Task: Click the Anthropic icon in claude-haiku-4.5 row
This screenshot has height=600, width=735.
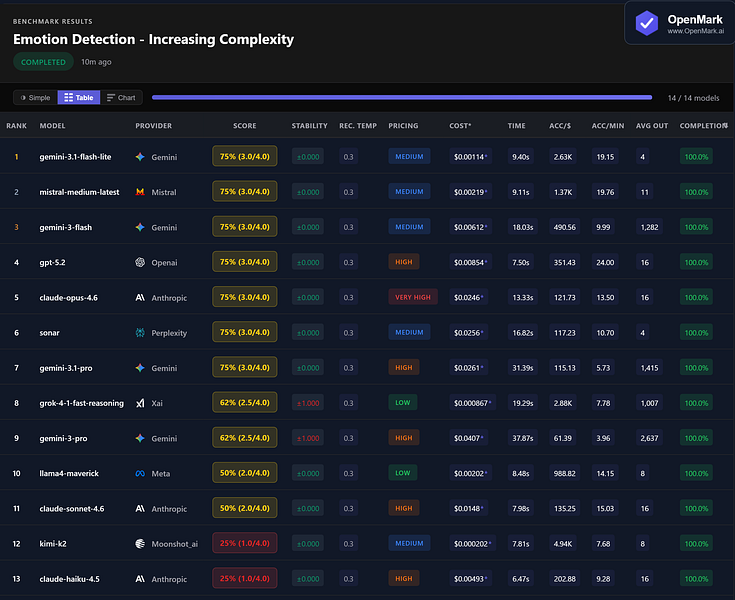Action: point(140,578)
